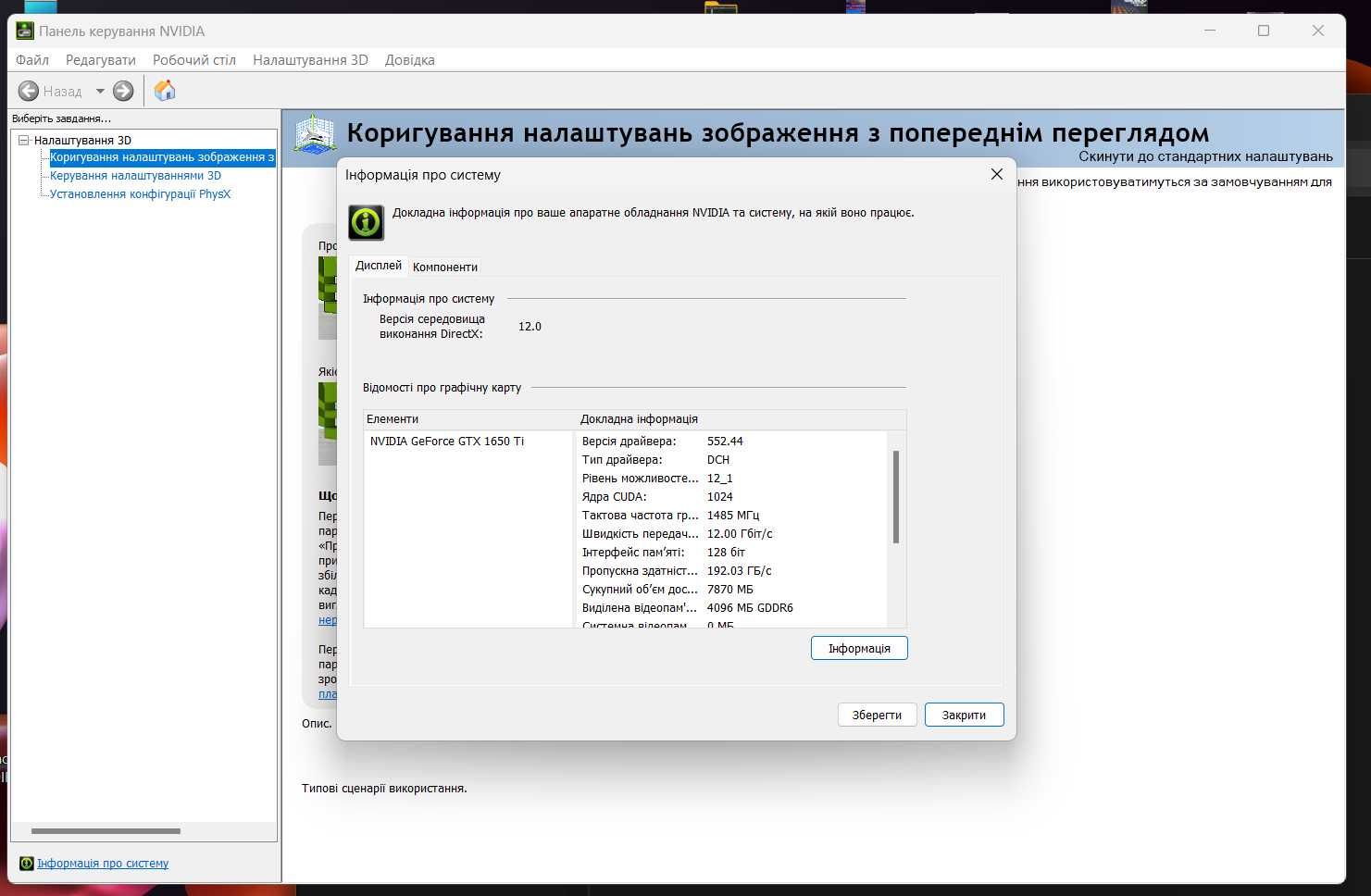The height and width of the screenshot is (896, 1371).
Task: Click system information icon at bottom left
Action: coord(27,863)
